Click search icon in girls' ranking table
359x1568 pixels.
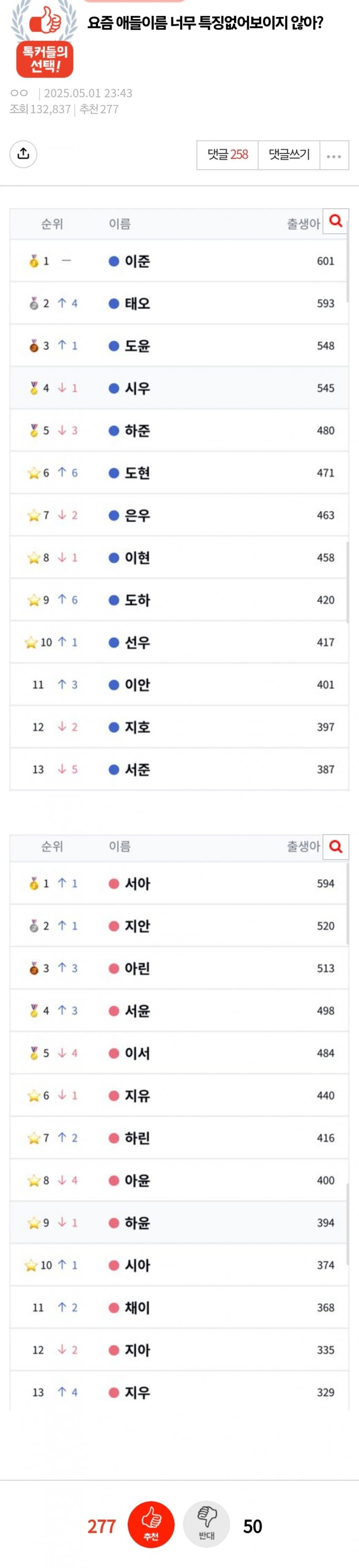[335, 846]
